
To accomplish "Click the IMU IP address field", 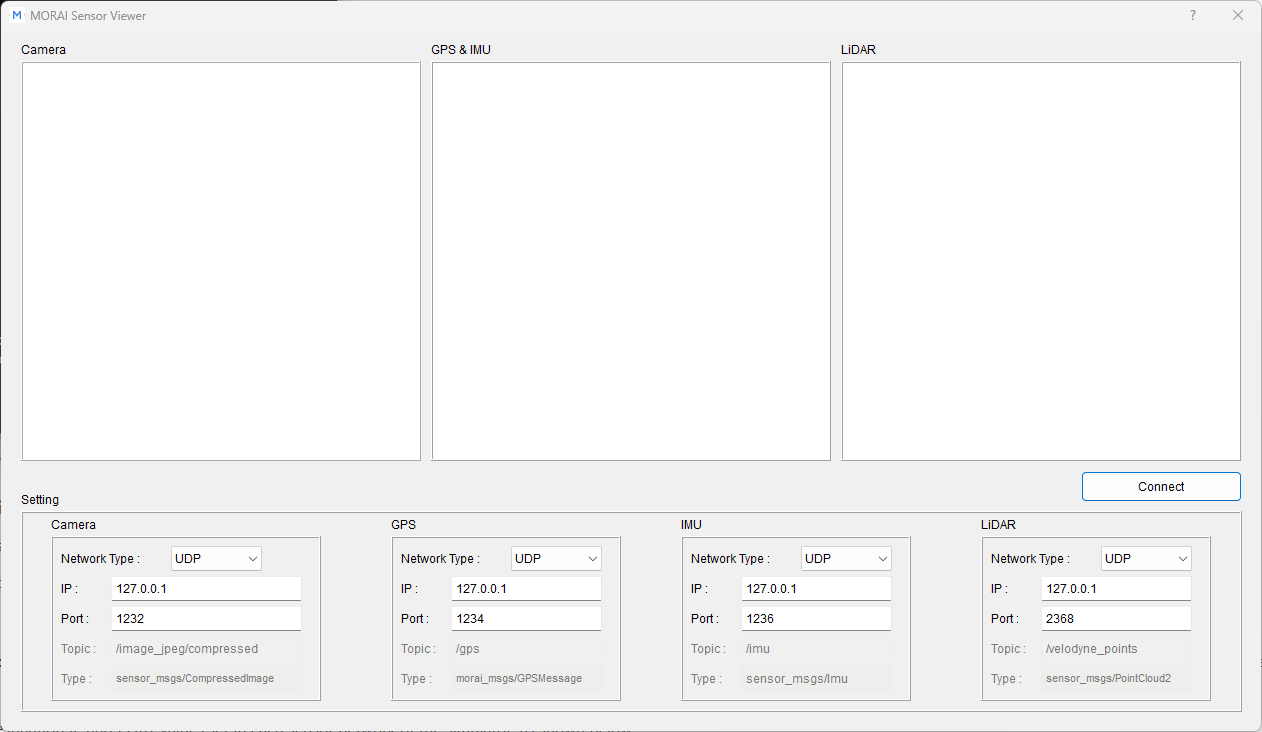I will coord(816,589).
